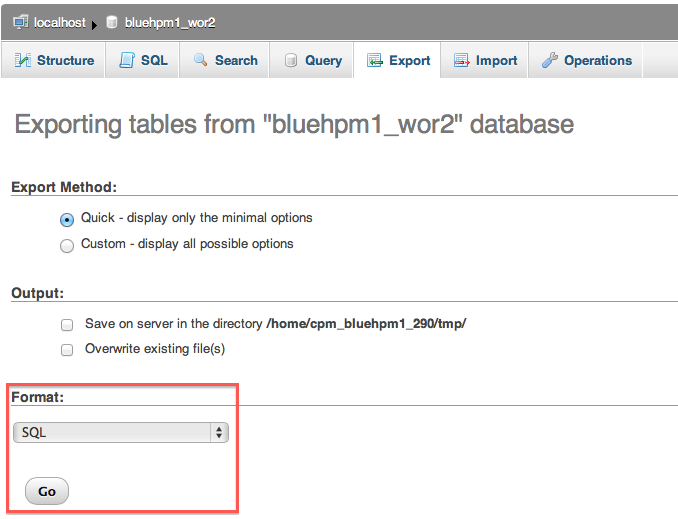Click the SQL tab icon
This screenshot has width=678, height=519.
[x=127, y=61]
